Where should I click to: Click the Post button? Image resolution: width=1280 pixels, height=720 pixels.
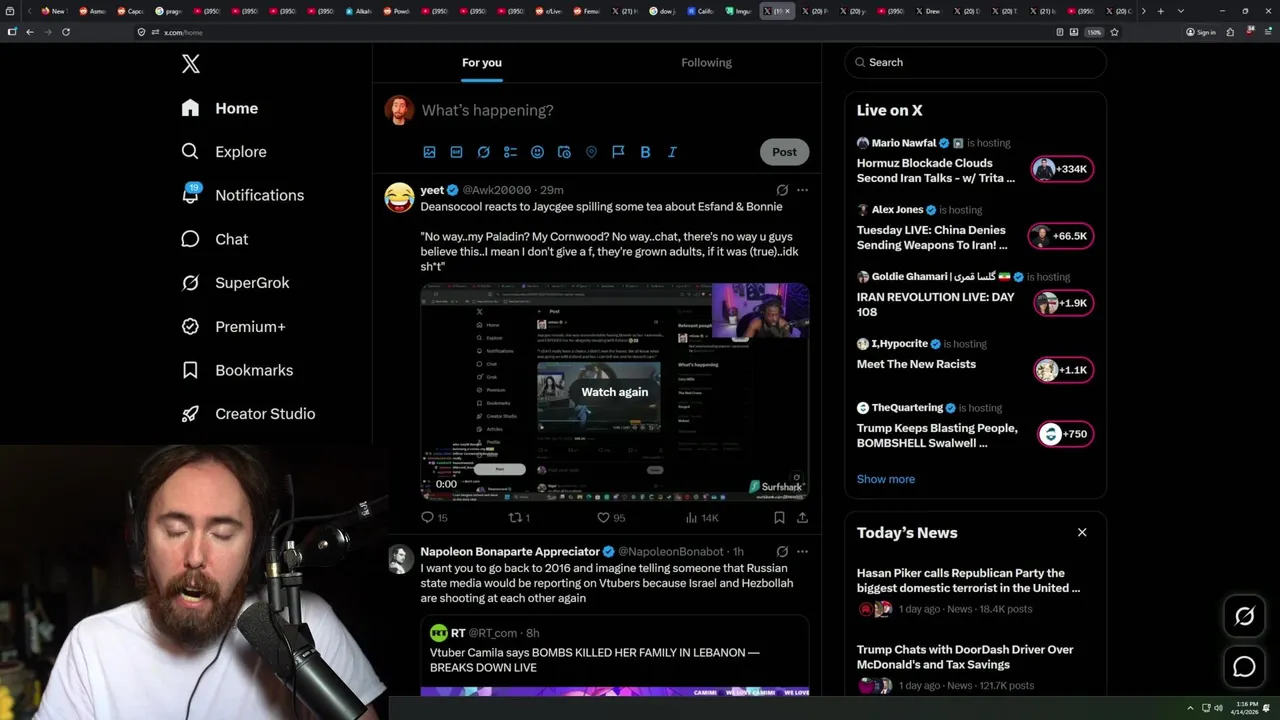click(x=784, y=152)
